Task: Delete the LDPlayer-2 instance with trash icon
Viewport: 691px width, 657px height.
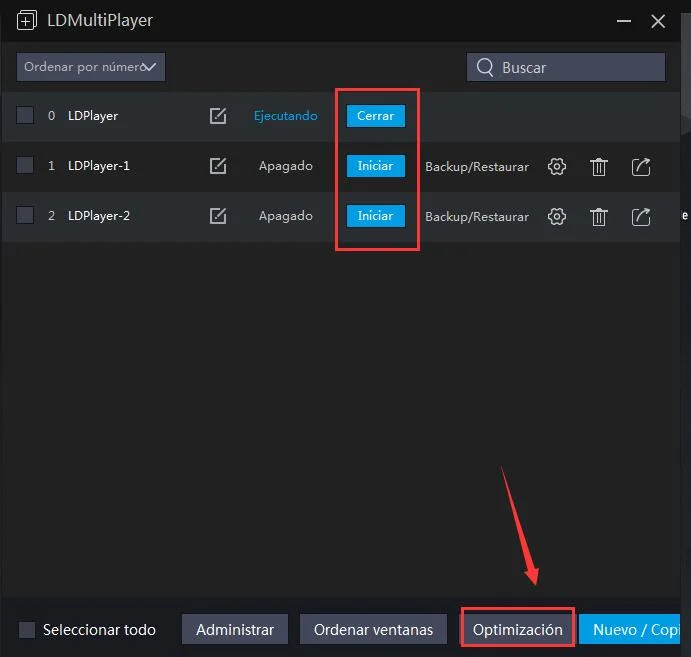Action: tap(598, 216)
